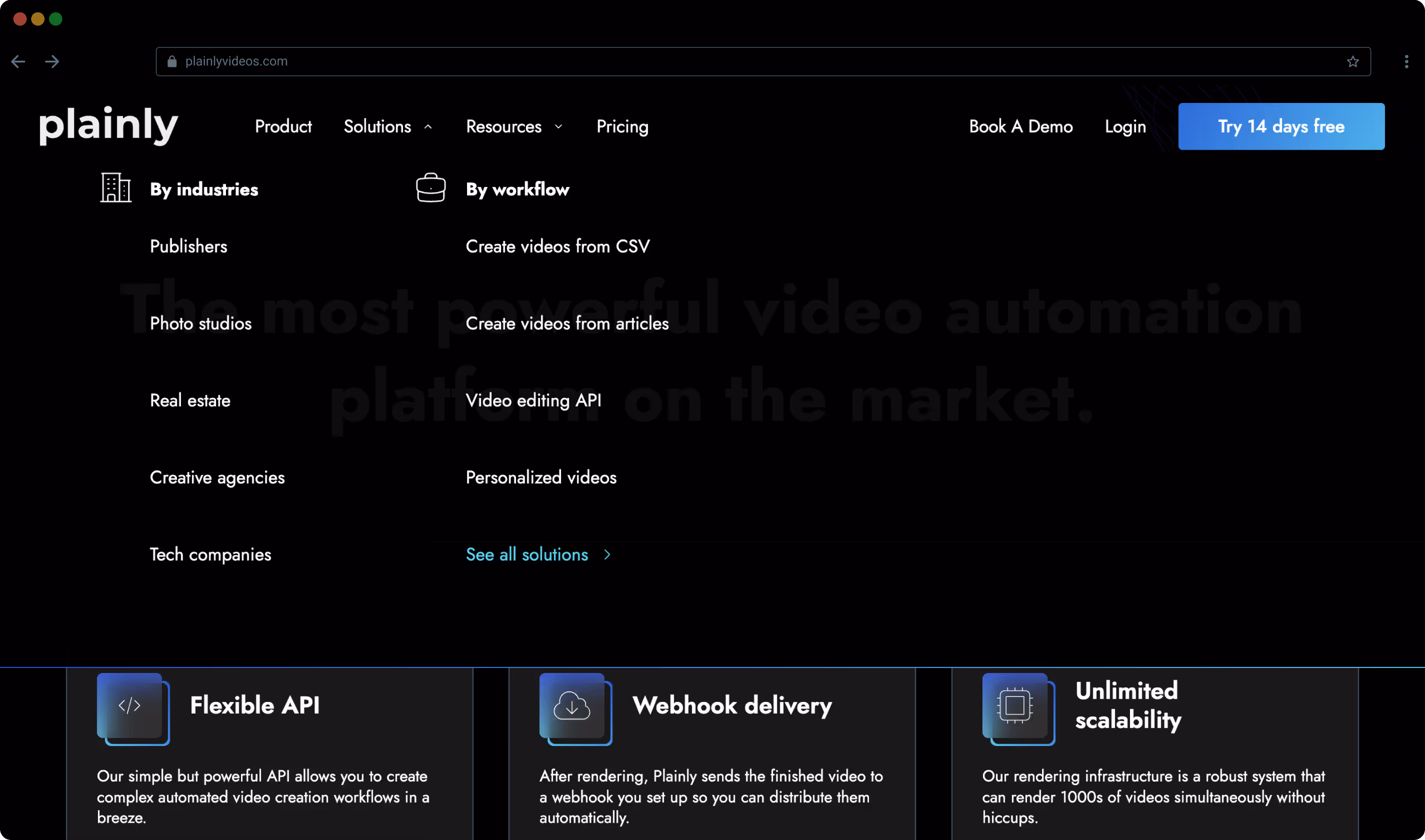This screenshot has width=1425, height=840.
Task: Click the browser forward arrow
Action: point(52,61)
